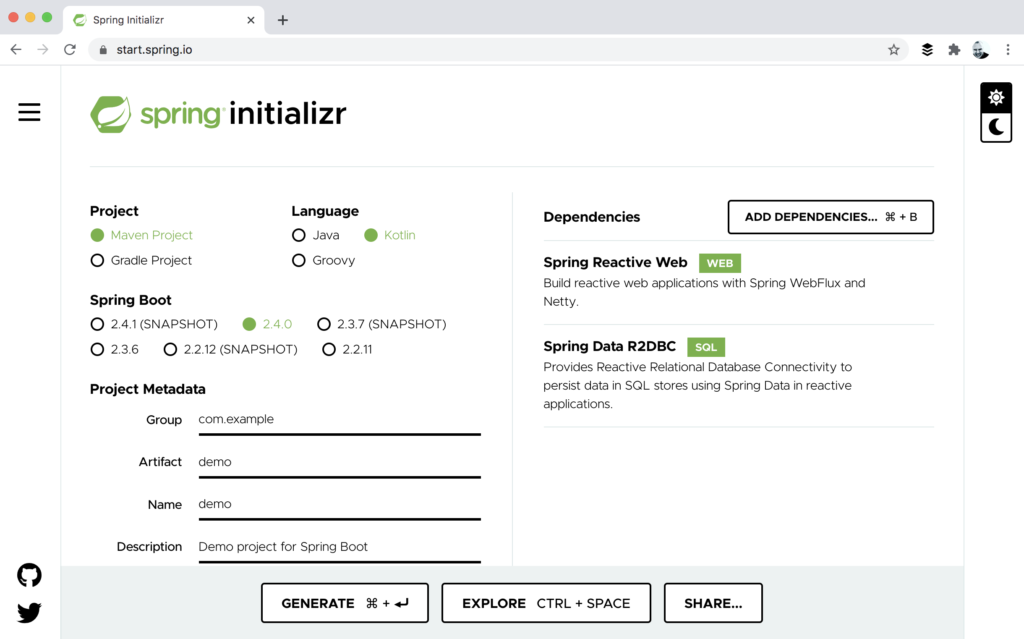
Task: Select Spring Boot 2.4.0
Action: pyautogui.click(x=267, y=324)
